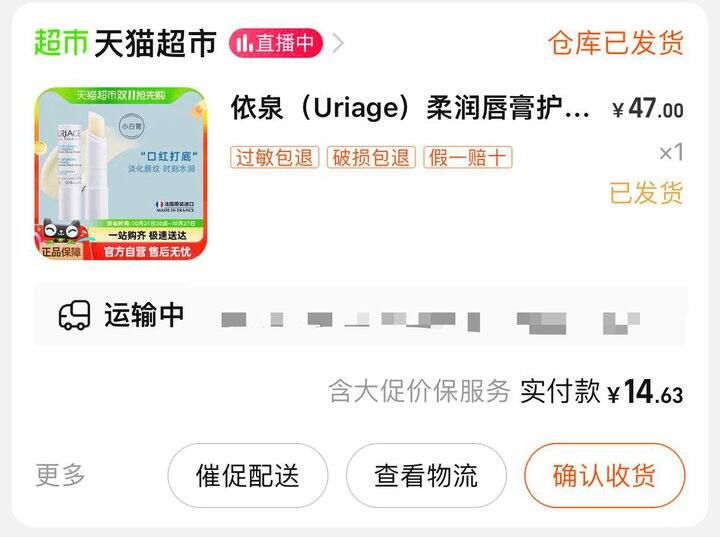This screenshot has height=537, width=720.
Task: Expand store page via chevron arrow
Action: [x=338, y=44]
